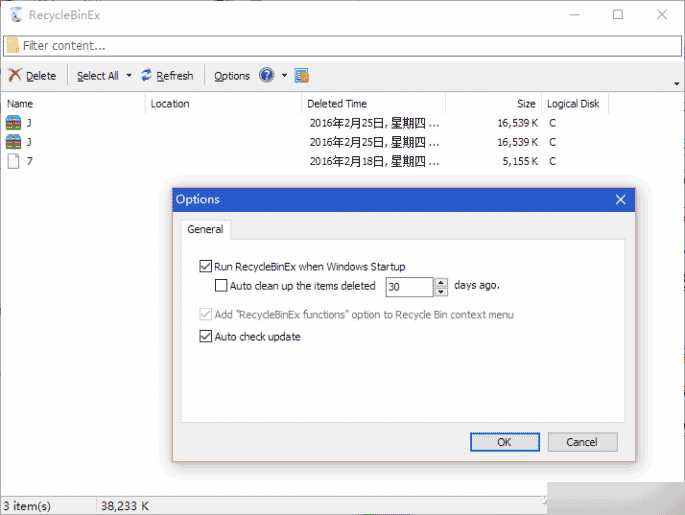Click RecycleBinEx app icon in title bar
Screen dimensions: 685x515
13,15
